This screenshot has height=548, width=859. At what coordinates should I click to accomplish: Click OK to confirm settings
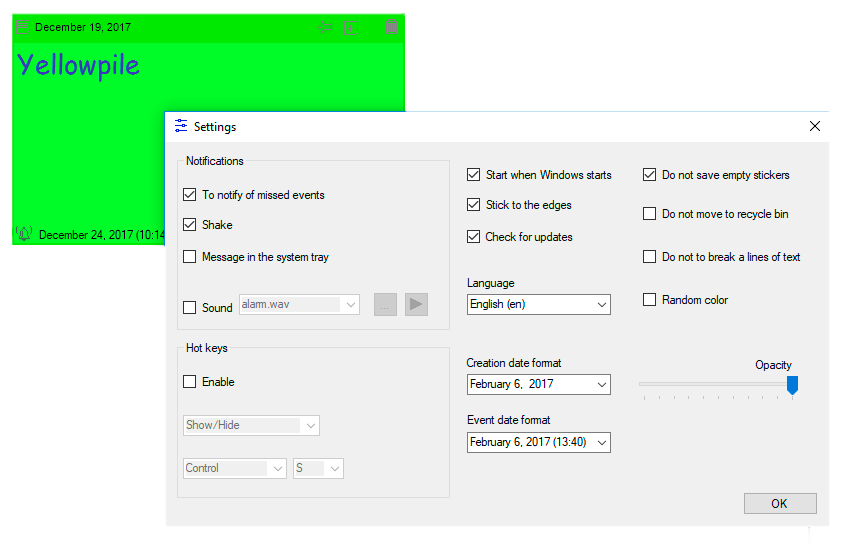tap(780, 504)
